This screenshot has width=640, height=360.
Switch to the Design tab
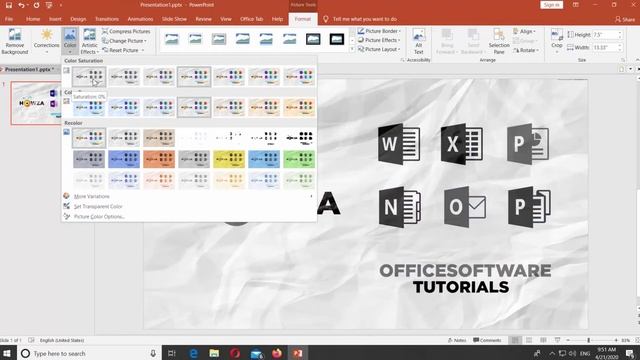click(78, 19)
